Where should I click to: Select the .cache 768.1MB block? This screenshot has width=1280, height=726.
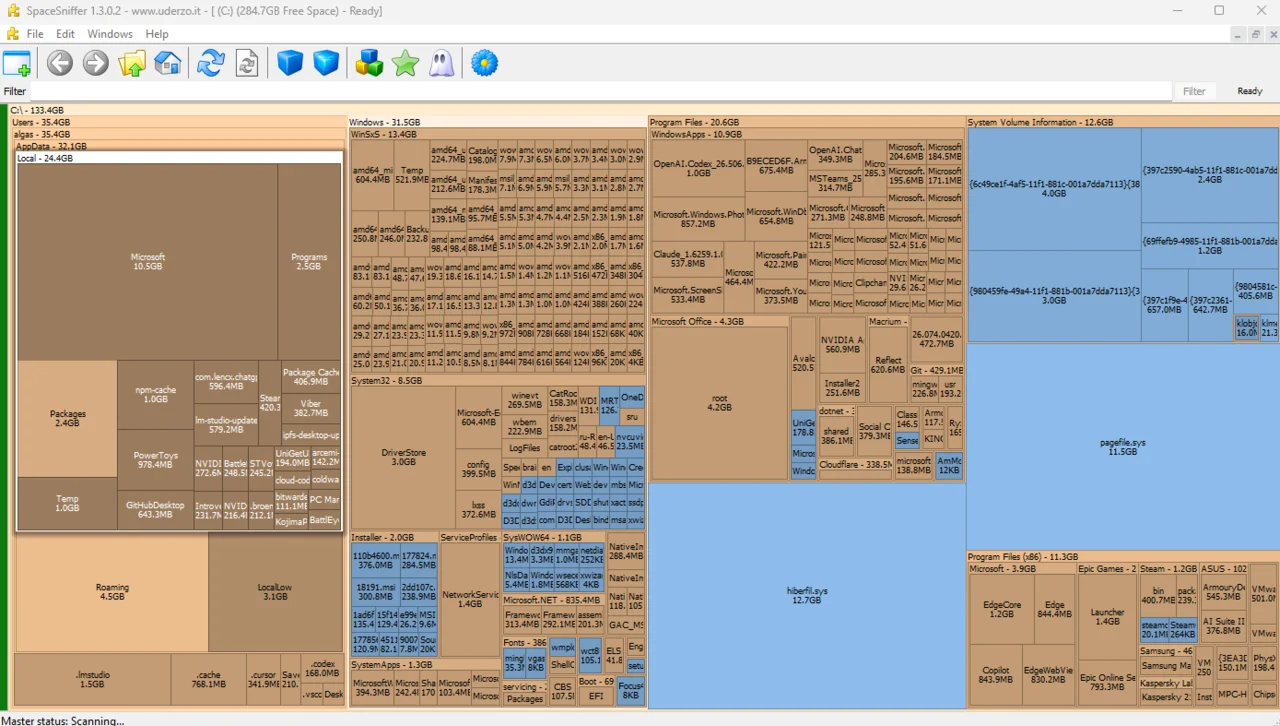click(208, 680)
